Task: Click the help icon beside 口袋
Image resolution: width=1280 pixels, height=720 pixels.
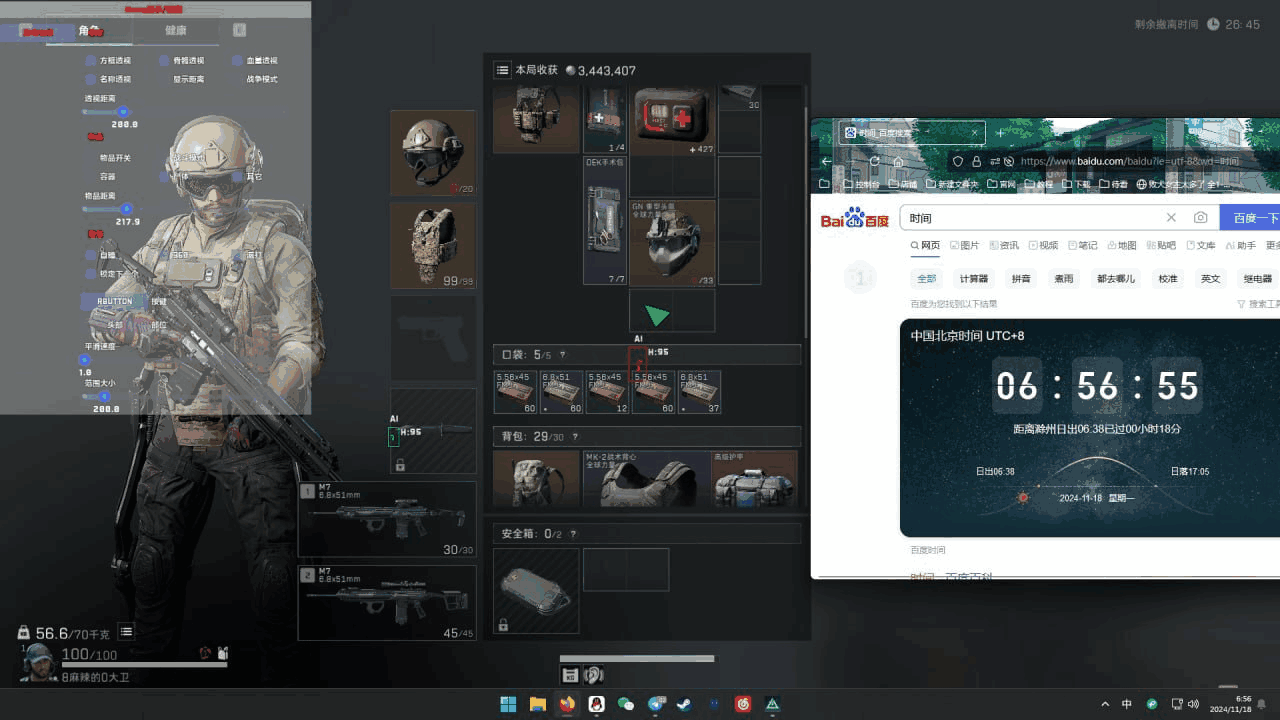Action: pos(562,355)
